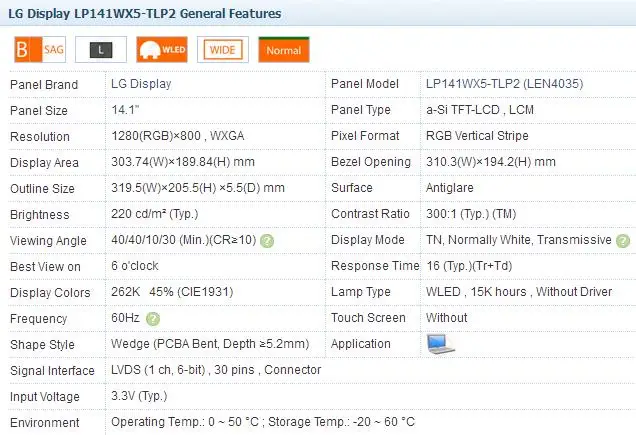Screen dimensions: 636x435
Task: Click the Signal Interface label
Action: (52, 370)
